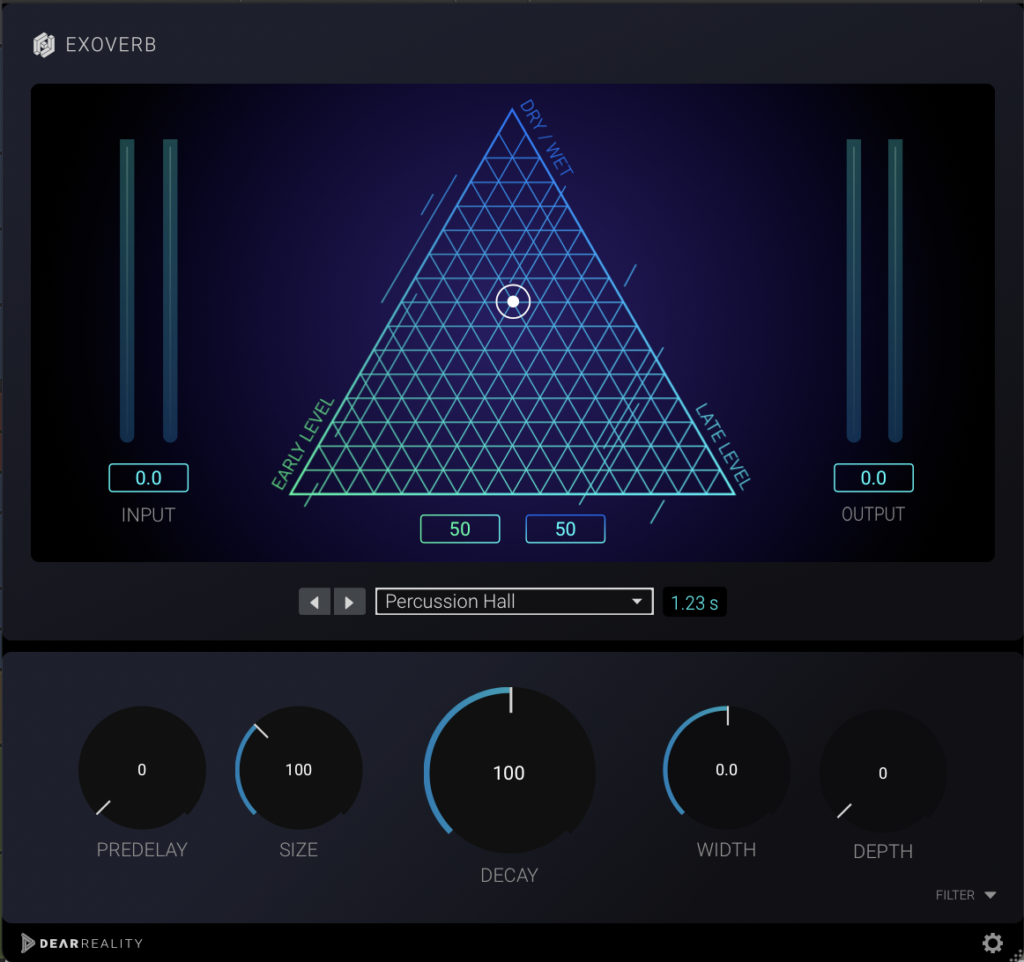1024x962 pixels.
Task: Click the Late Level value box
Action: tap(565, 529)
